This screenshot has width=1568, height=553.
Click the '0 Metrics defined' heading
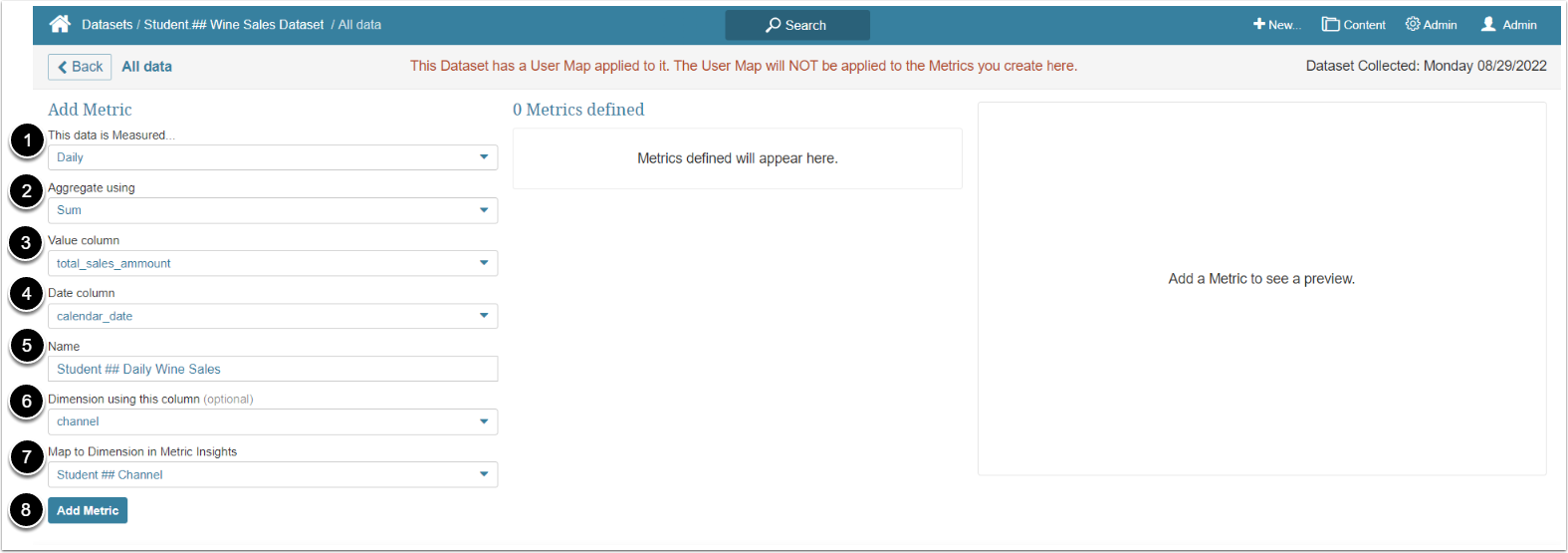[578, 110]
